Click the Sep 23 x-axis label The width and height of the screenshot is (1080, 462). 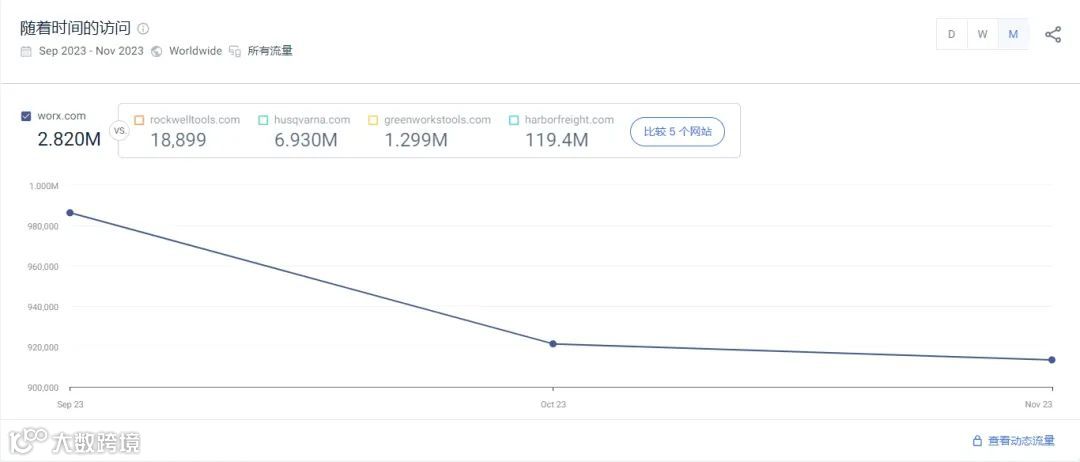(70, 405)
